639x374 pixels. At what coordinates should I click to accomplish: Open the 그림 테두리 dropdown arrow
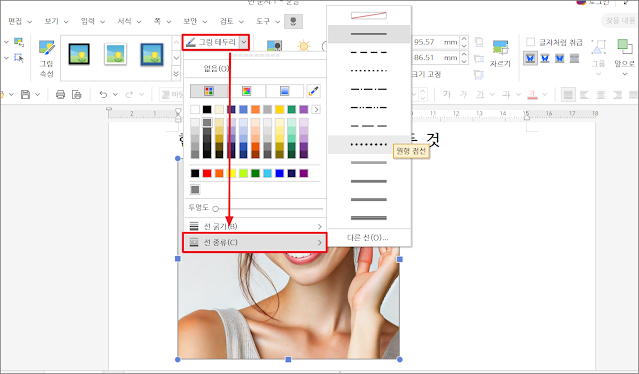pyautogui.click(x=243, y=42)
